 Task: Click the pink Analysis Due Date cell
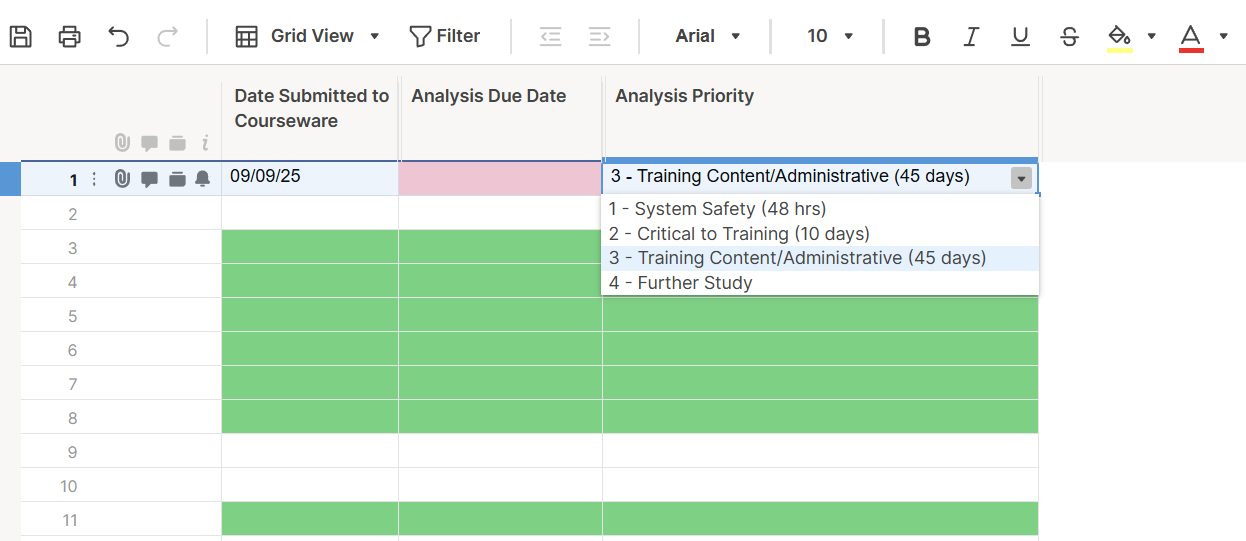(x=500, y=178)
